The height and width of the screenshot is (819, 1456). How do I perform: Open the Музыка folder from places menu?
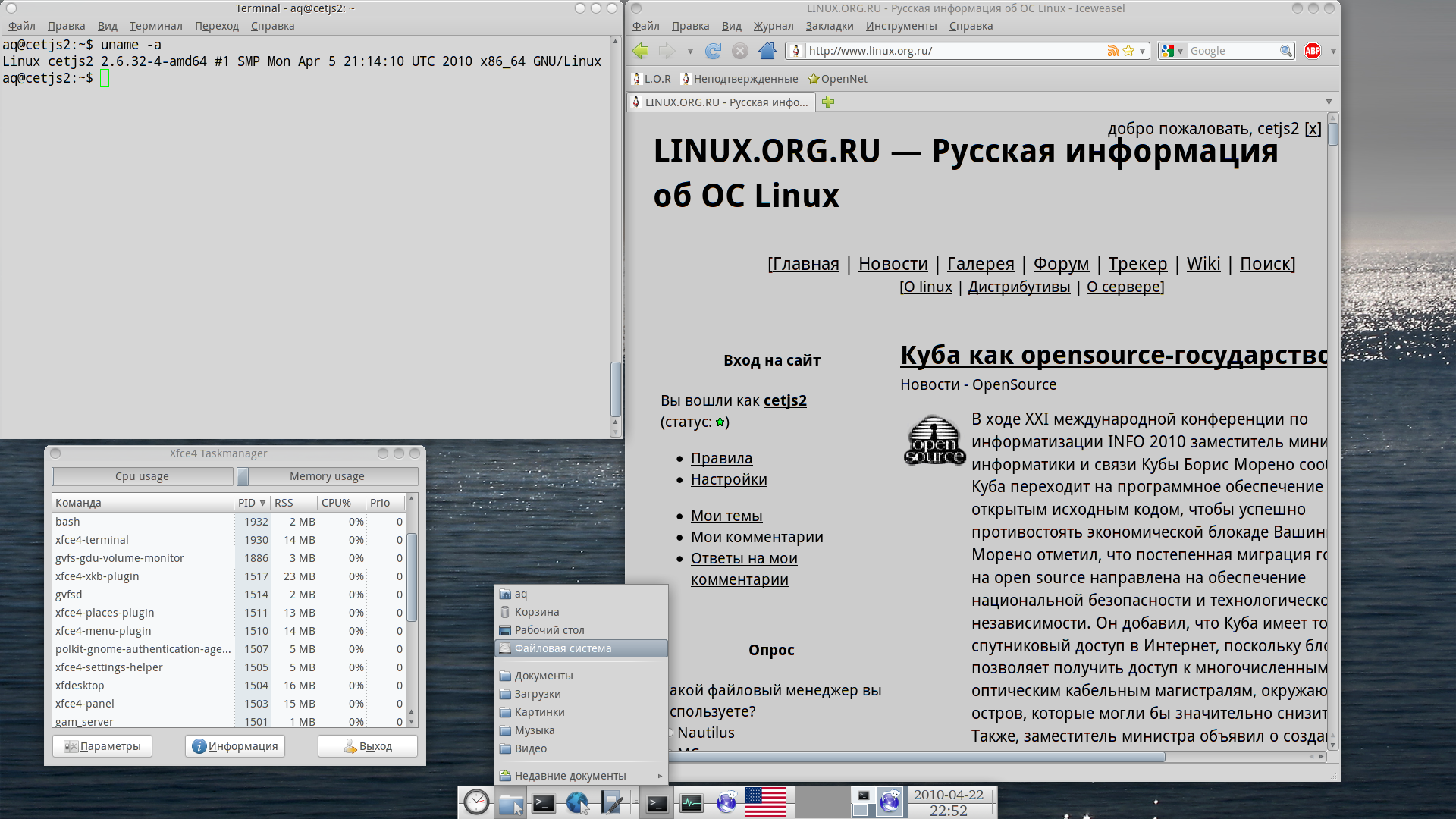[x=581, y=730]
